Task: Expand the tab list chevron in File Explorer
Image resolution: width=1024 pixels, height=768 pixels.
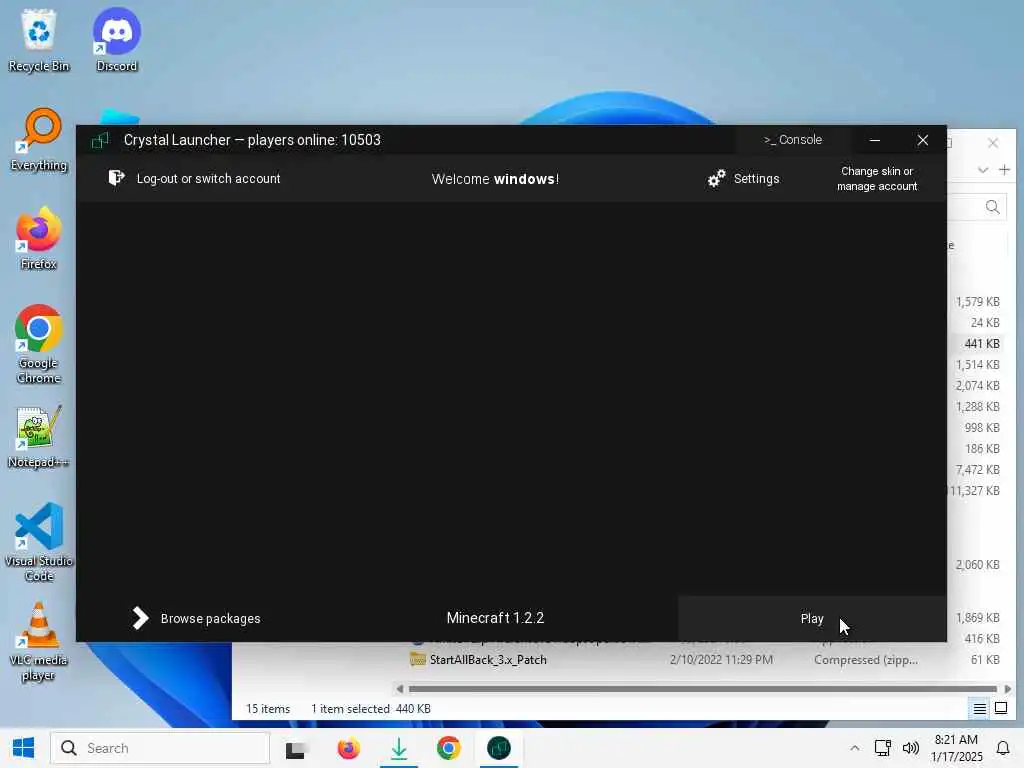Action: (x=982, y=170)
